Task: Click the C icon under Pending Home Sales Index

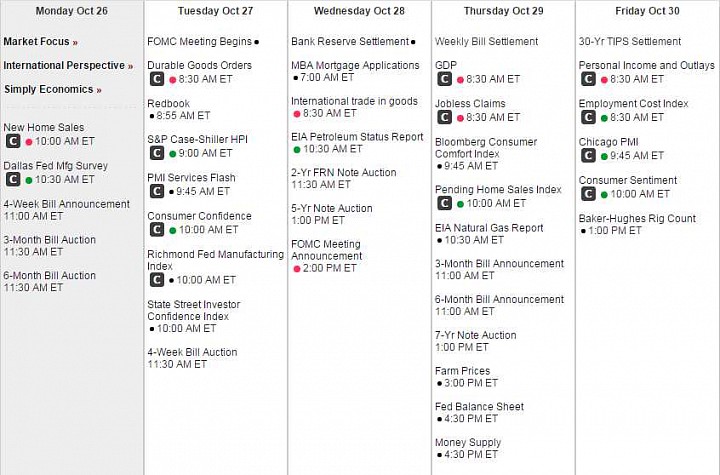Action: click(x=444, y=203)
